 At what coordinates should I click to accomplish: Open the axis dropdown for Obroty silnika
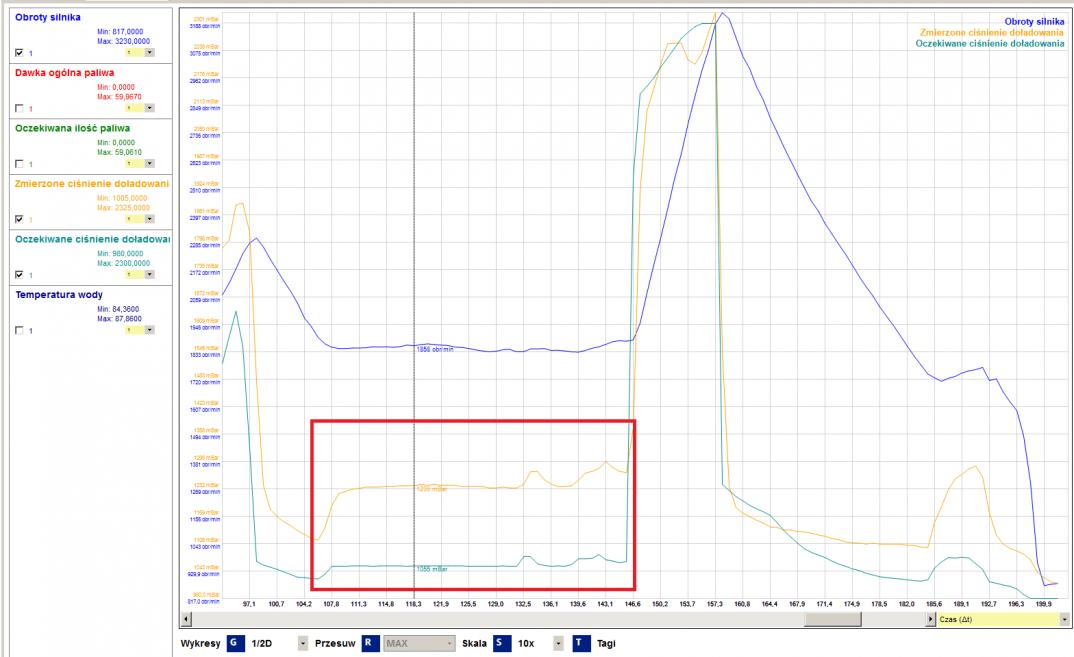pos(149,52)
